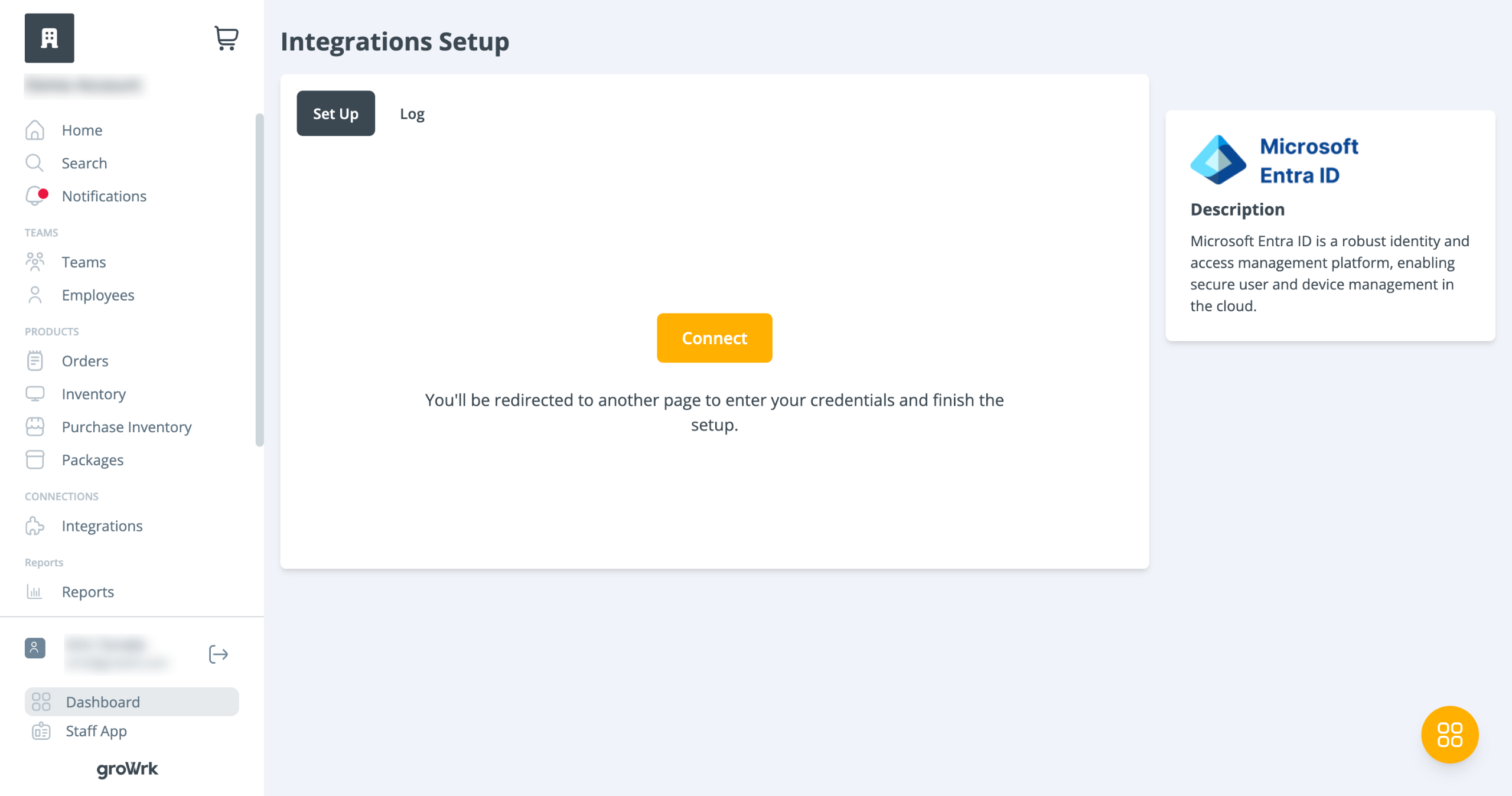Click the user profile avatar icon
Image resolution: width=1512 pixels, height=796 pixels.
[x=35, y=648]
